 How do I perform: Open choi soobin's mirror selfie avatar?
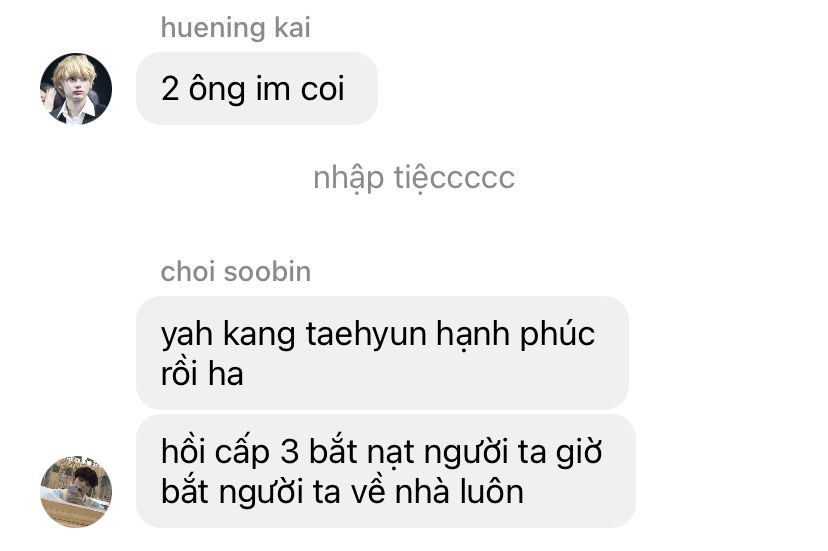pyautogui.click(x=76, y=491)
